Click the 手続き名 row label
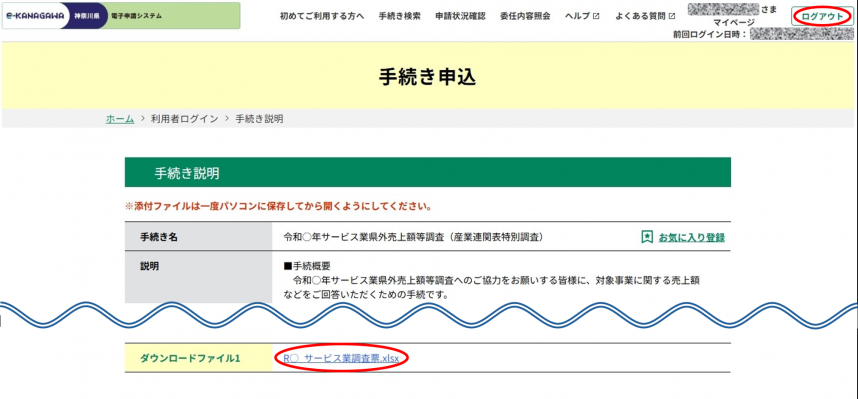 159,237
